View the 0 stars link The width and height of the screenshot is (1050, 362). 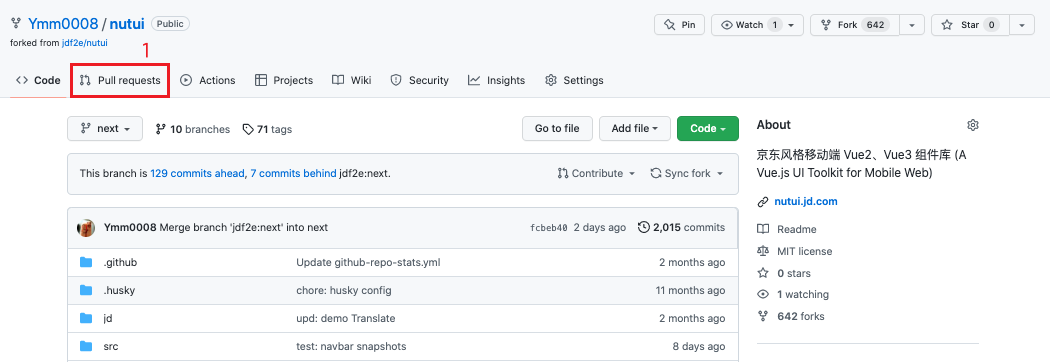pyautogui.click(x=794, y=273)
